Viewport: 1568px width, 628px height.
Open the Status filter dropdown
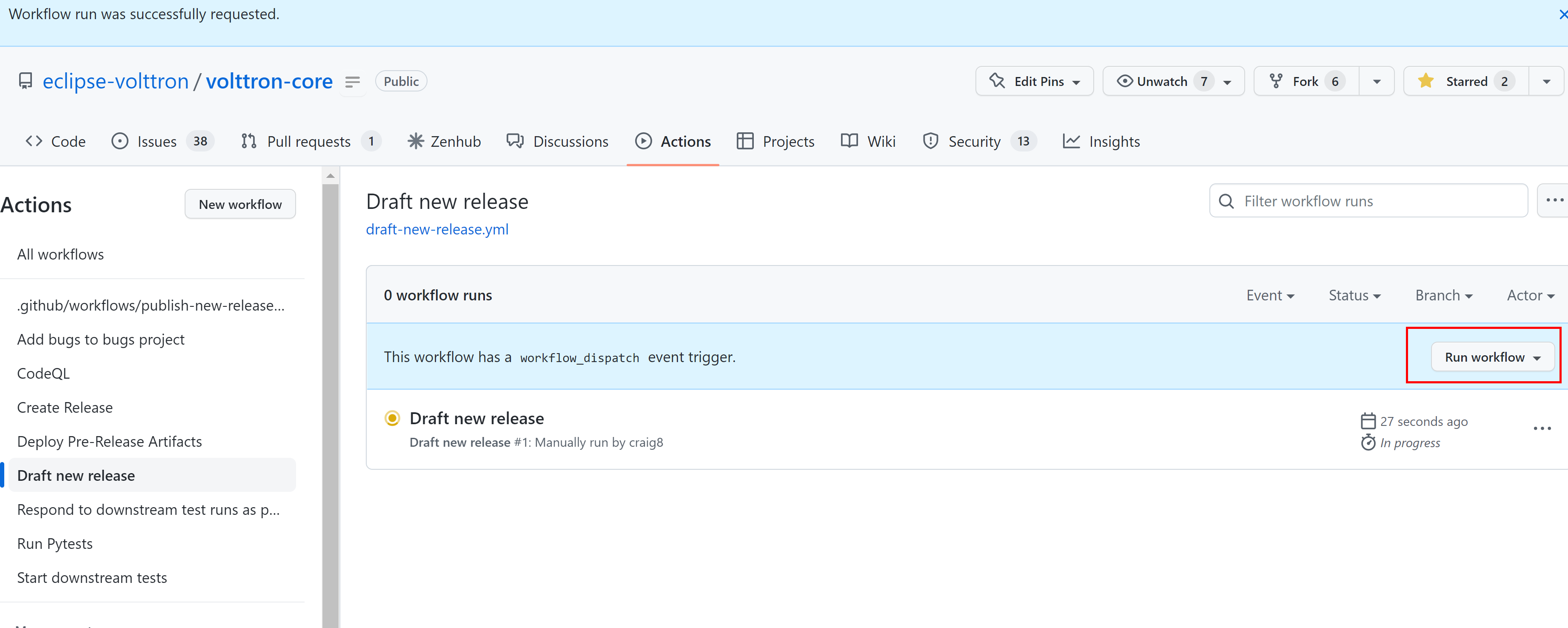(1354, 295)
